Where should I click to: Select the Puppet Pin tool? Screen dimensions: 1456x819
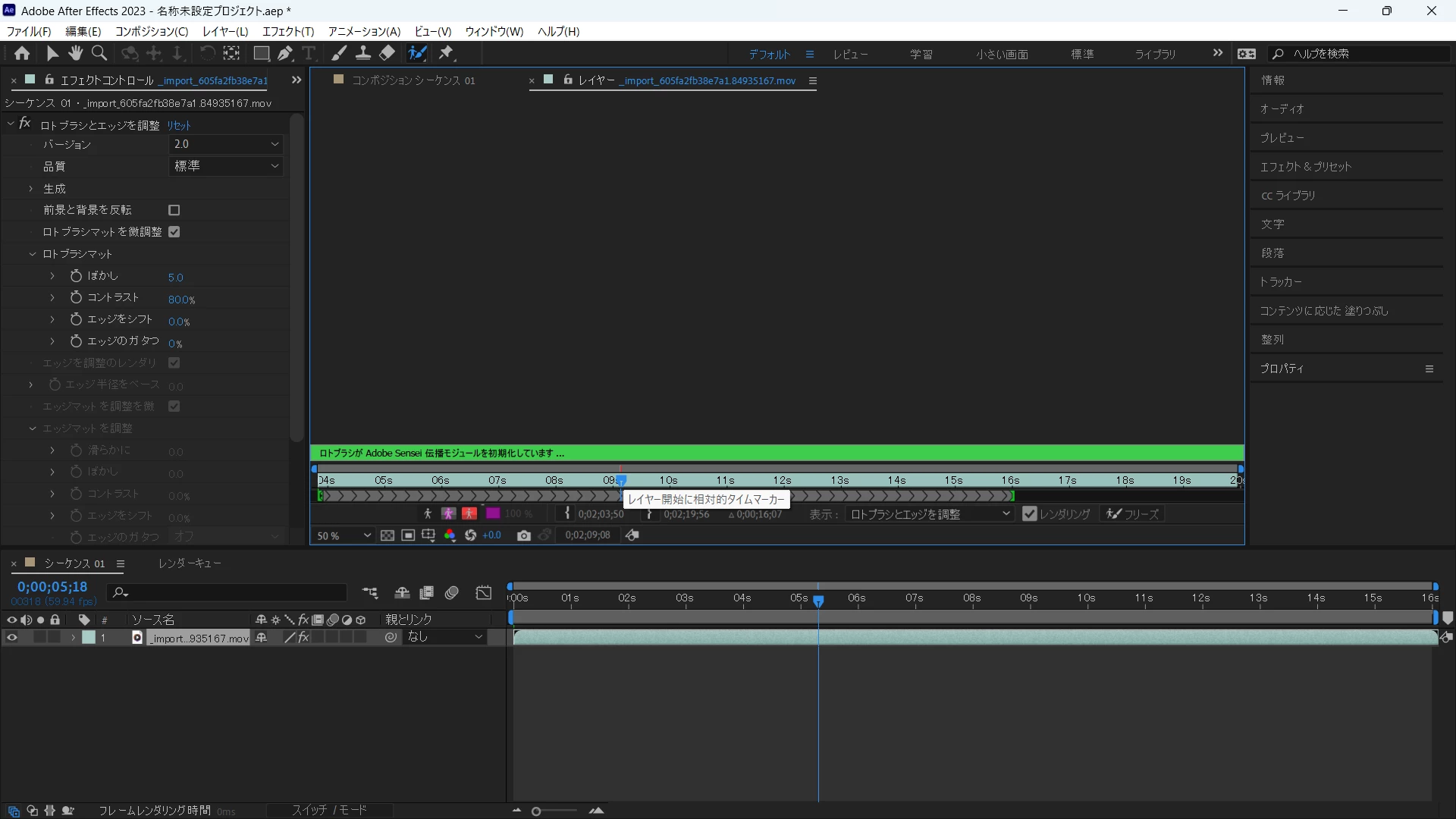click(447, 53)
